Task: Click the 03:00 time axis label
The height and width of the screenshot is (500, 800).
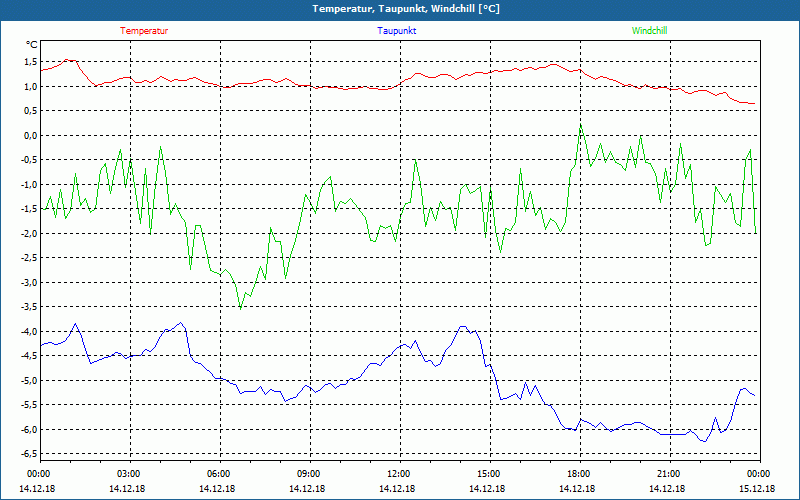Action: click(127, 474)
